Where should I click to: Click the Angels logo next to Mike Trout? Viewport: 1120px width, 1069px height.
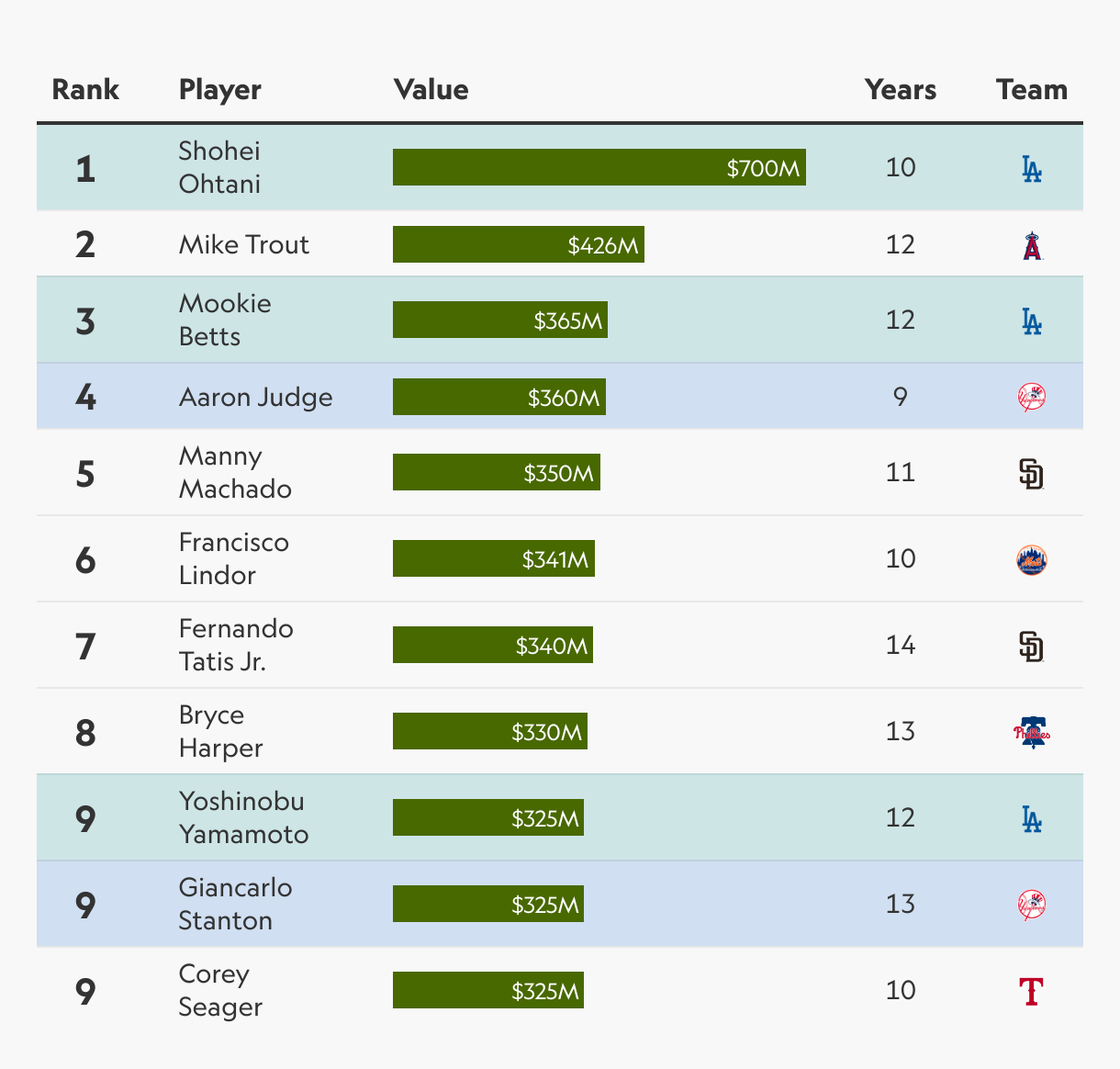pyautogui.click(x=1032, y=245)
